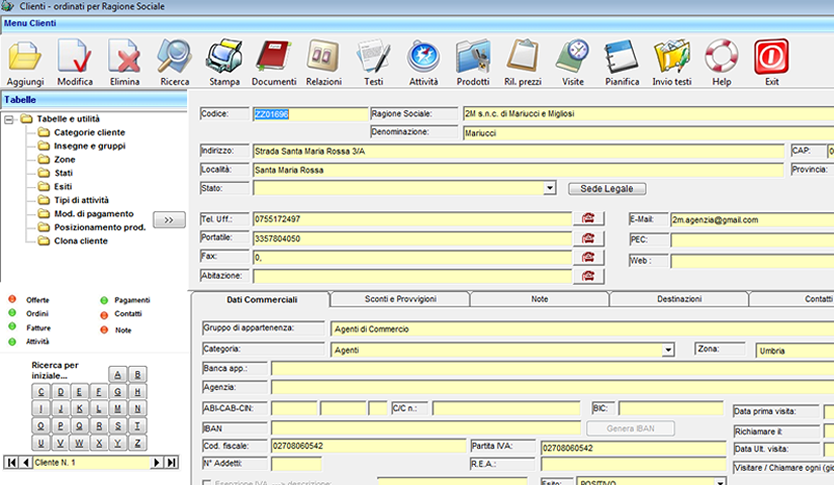Image resolution: width=834 pixels, height=485 pixels.
Task: Open the Ril. prezzi clipboard icon
Action: pyautogui.click(x=522, y=56)
